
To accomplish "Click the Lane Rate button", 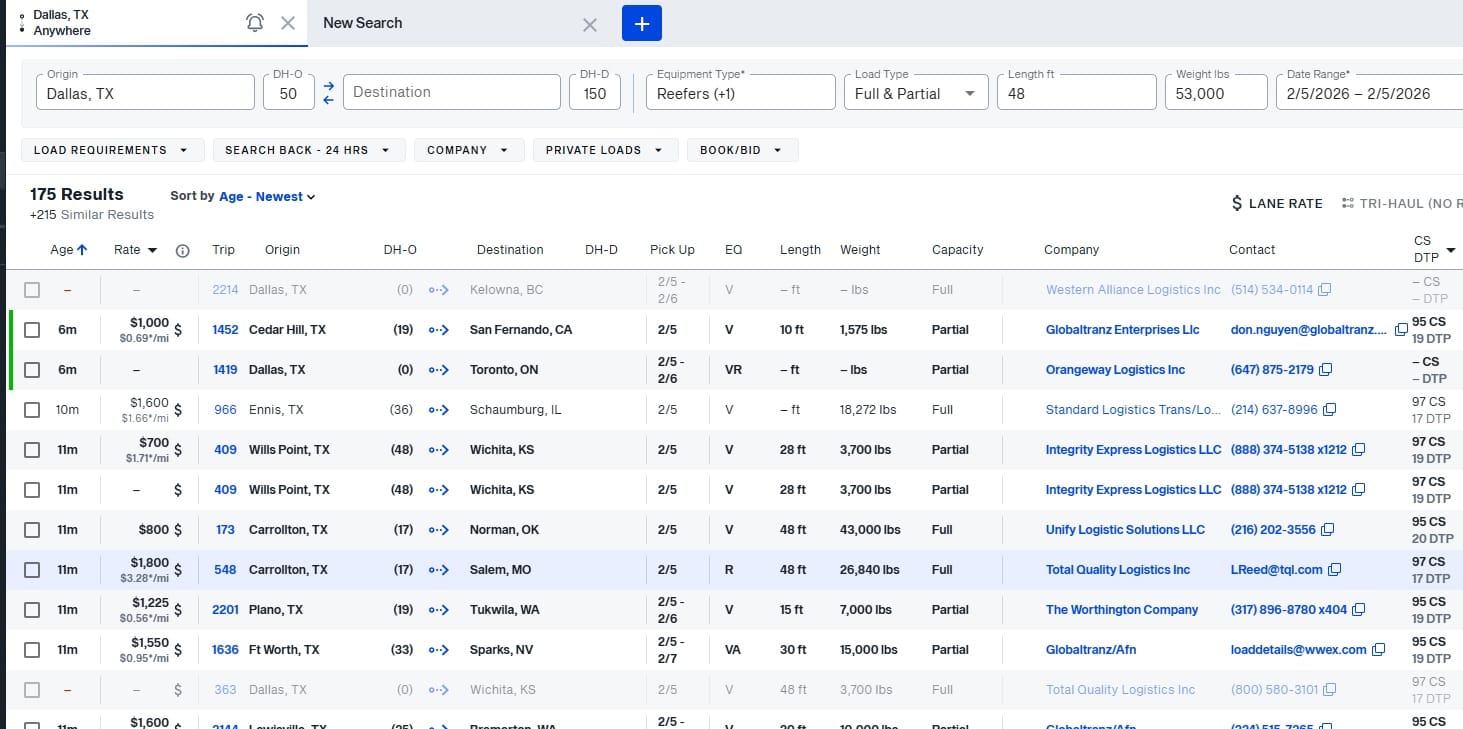I will click(x=1276, y=203).
